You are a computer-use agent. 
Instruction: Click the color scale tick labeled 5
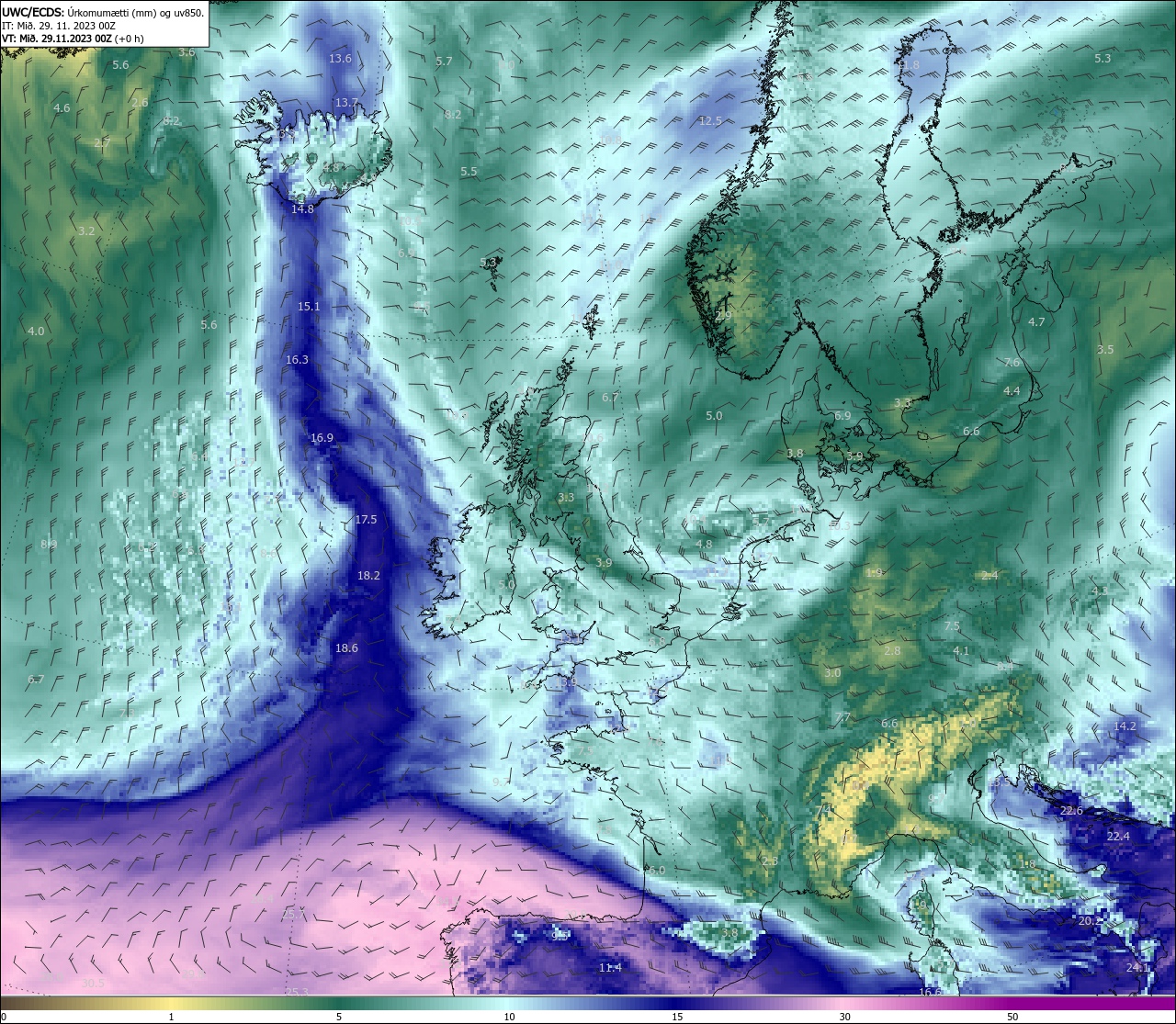click(339, 1017)
